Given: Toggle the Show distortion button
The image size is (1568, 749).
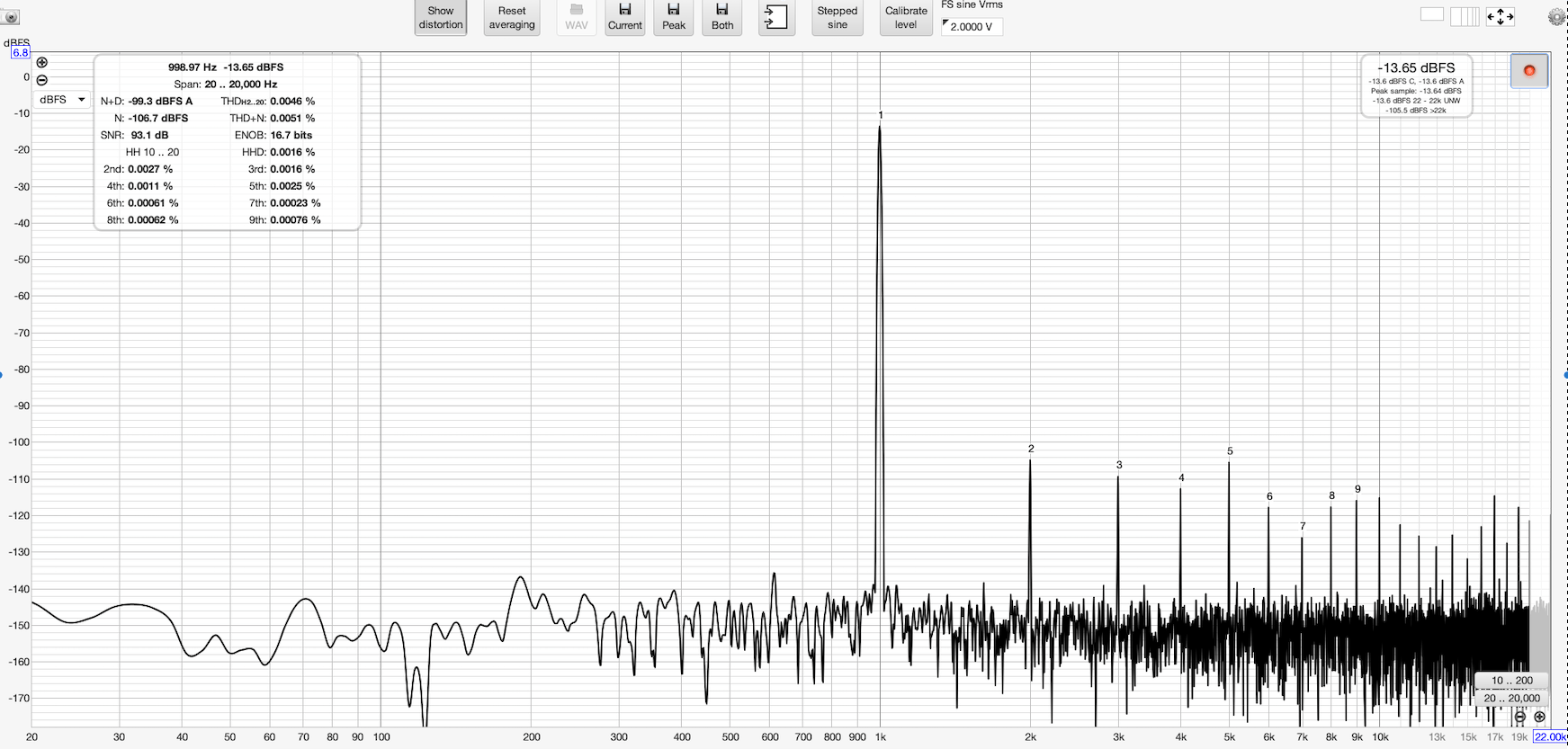Looking at the screenshot, I should pyautogui.click(x=441, y=17).
